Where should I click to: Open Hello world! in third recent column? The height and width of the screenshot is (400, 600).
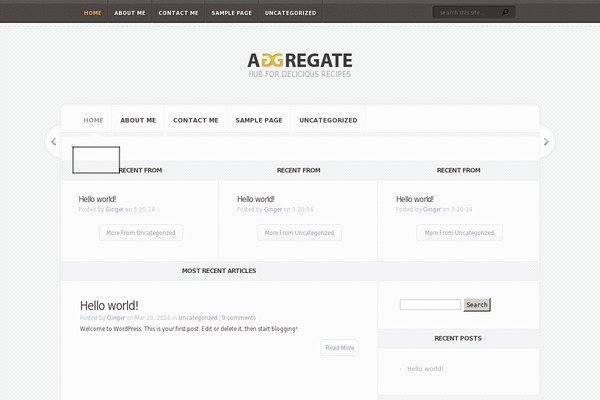point(415,199)
